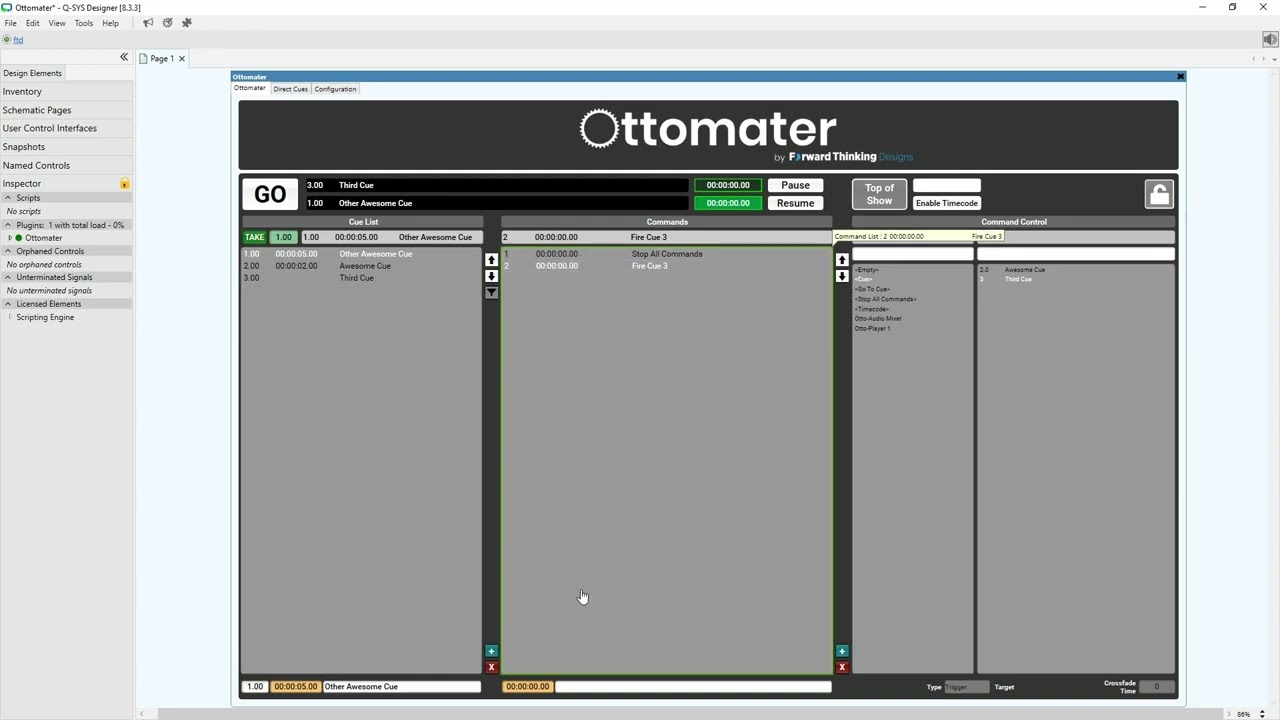Click the cue time field 00:00:05.00 at bottom
The height and width of the screenshot is (720, 1280).
[295, 687]
